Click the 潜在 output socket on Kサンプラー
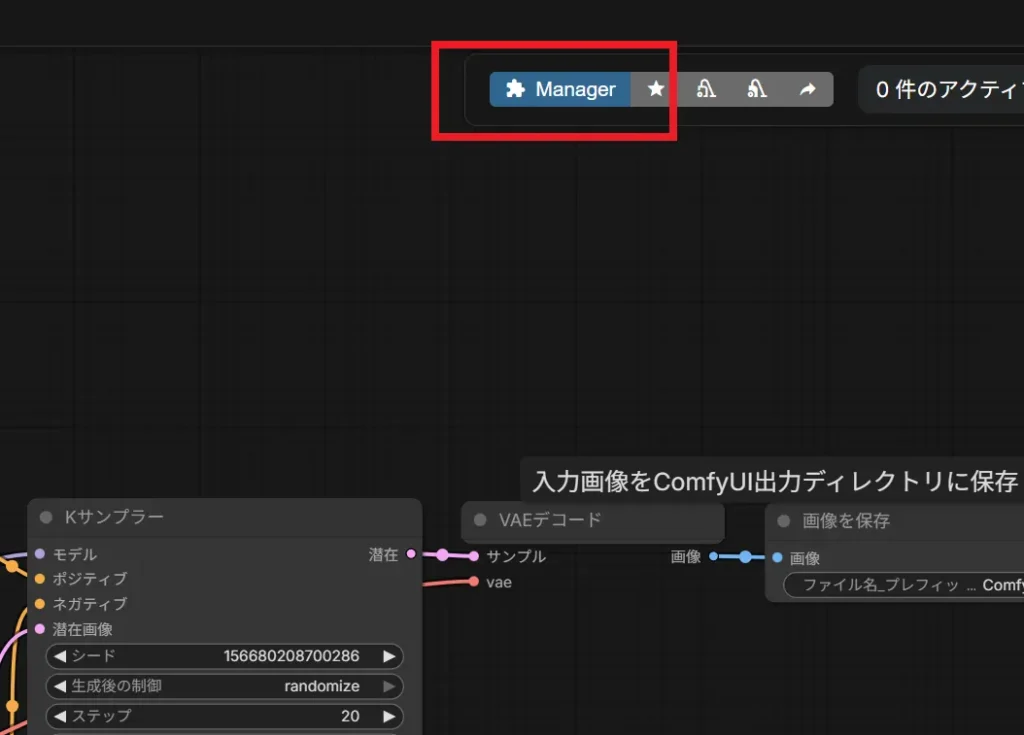Screen dimensions: 1024x735 click(411, 554)
